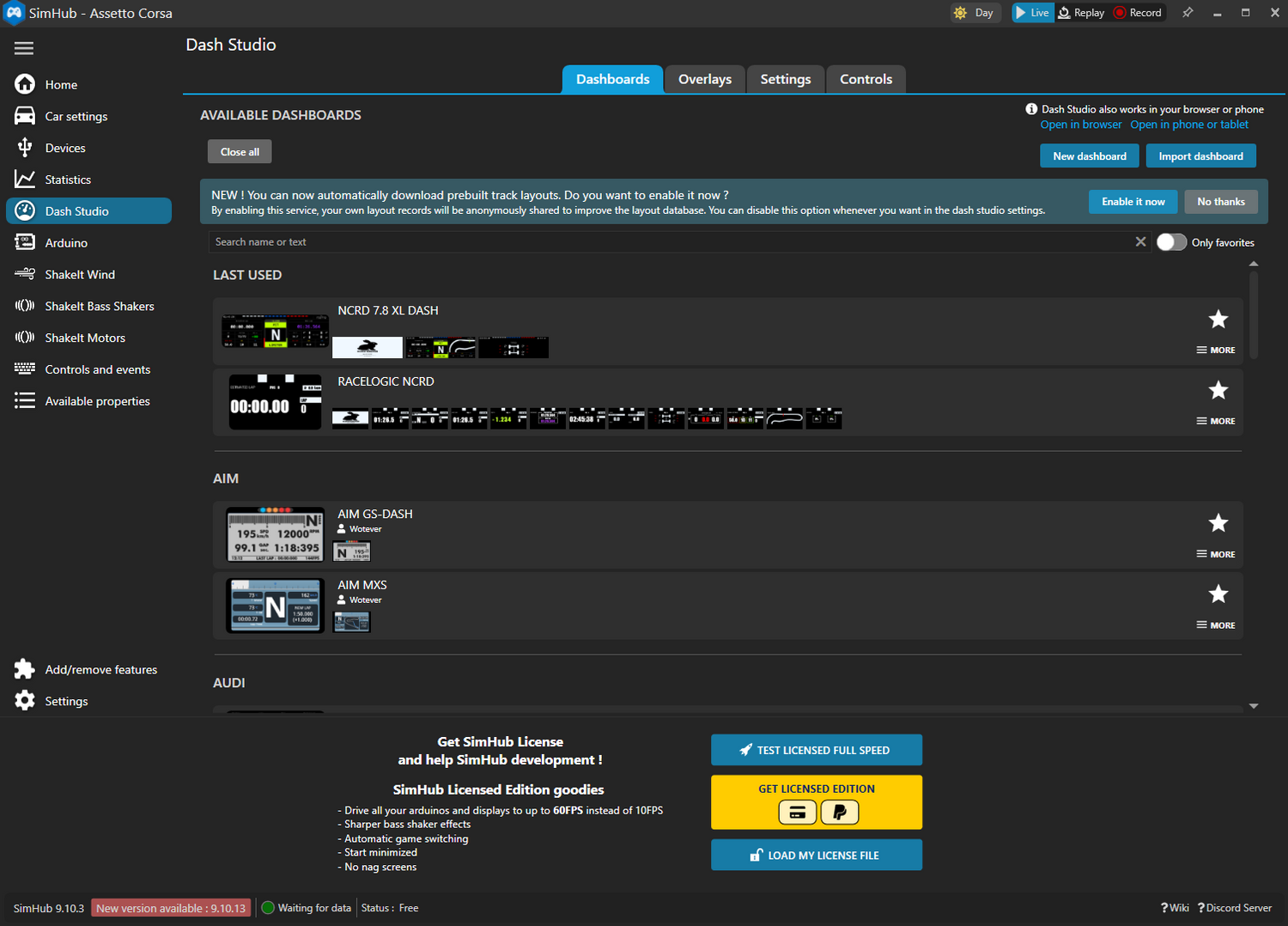Pay with the PayPal icon button

coord(839,812)
